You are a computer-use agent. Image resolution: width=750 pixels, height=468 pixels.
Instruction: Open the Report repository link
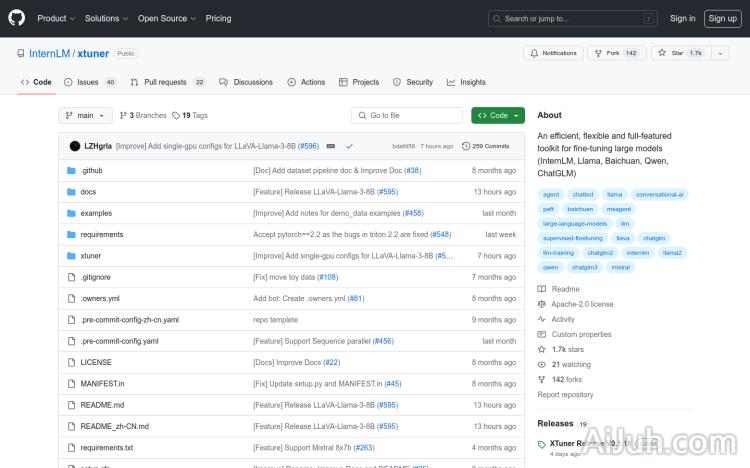point(565,395)
